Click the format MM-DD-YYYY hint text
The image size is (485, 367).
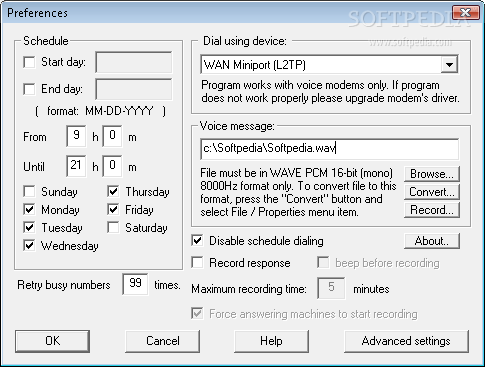[x=100, y=111]
